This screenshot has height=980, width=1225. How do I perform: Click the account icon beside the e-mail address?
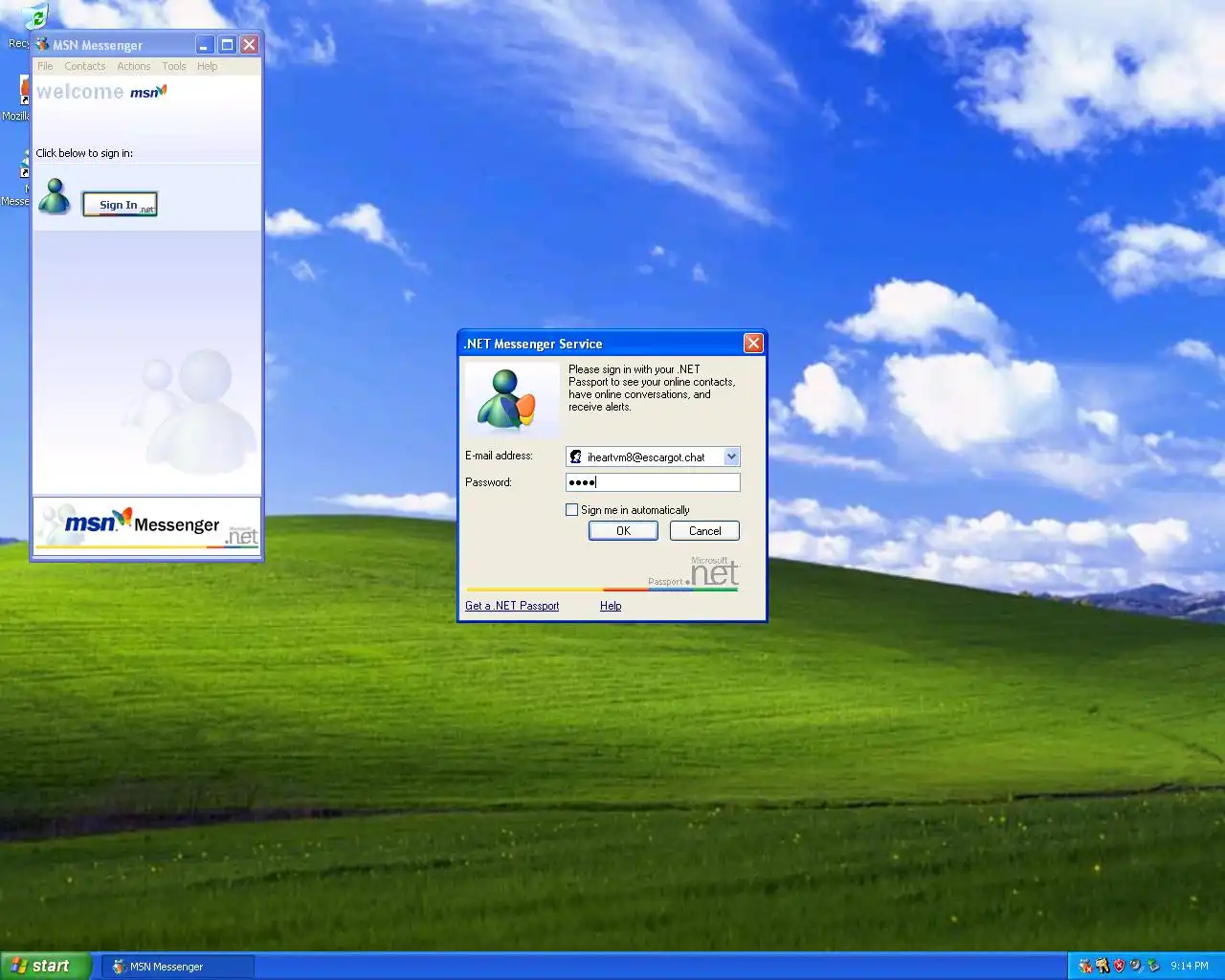tap(575, 457)
